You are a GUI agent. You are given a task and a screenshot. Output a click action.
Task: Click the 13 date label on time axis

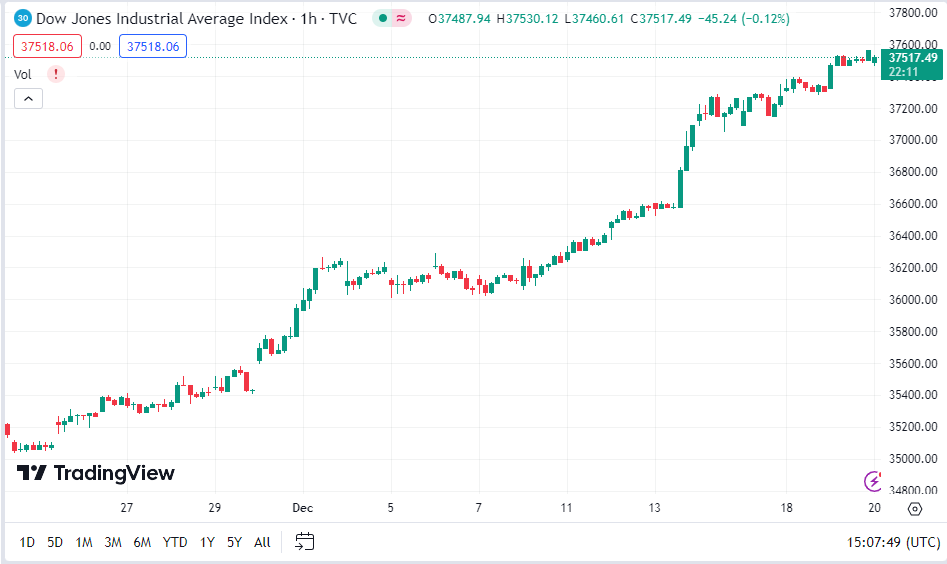(655, 508)
